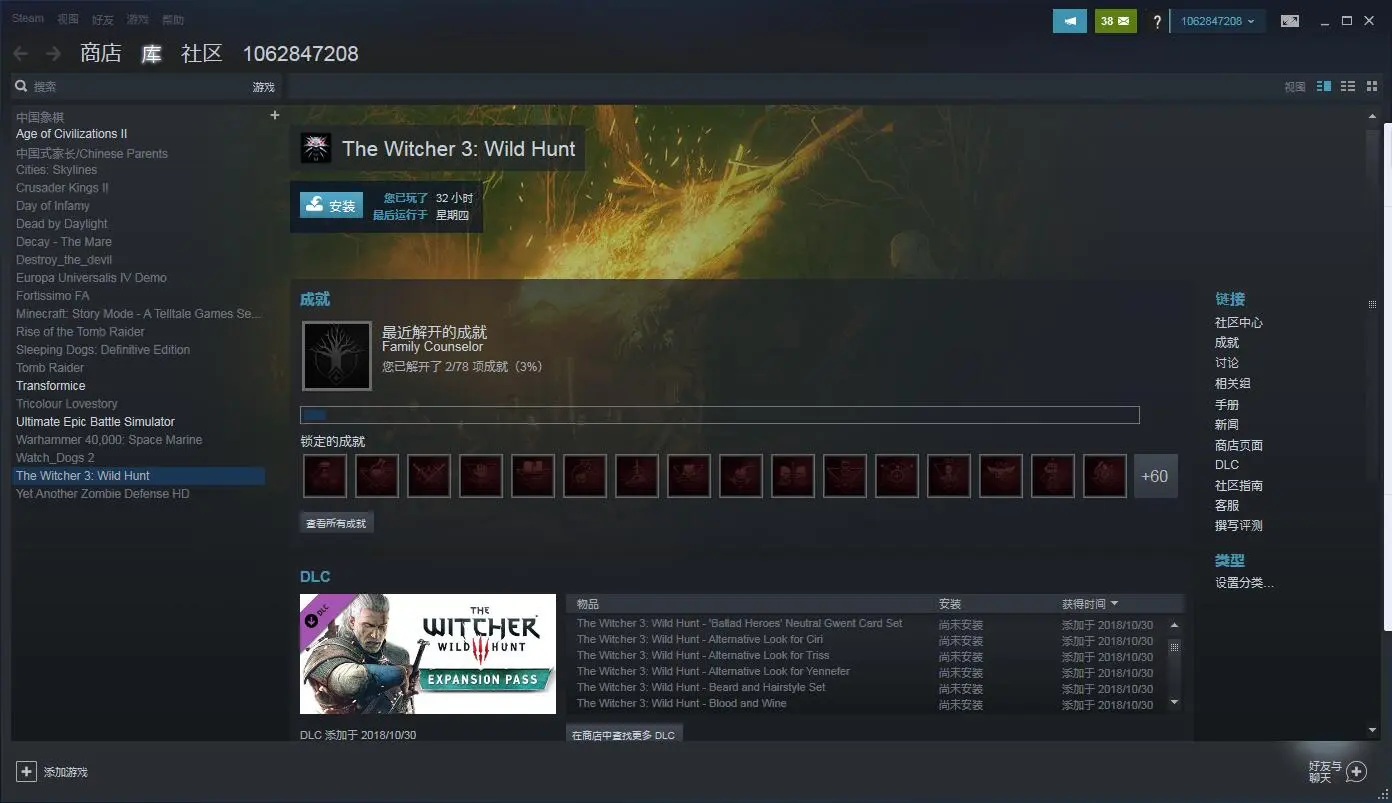This screenshot has width=1392, height=803.
Task: Select Crusader Kings II in library
Action: (62, 188)
